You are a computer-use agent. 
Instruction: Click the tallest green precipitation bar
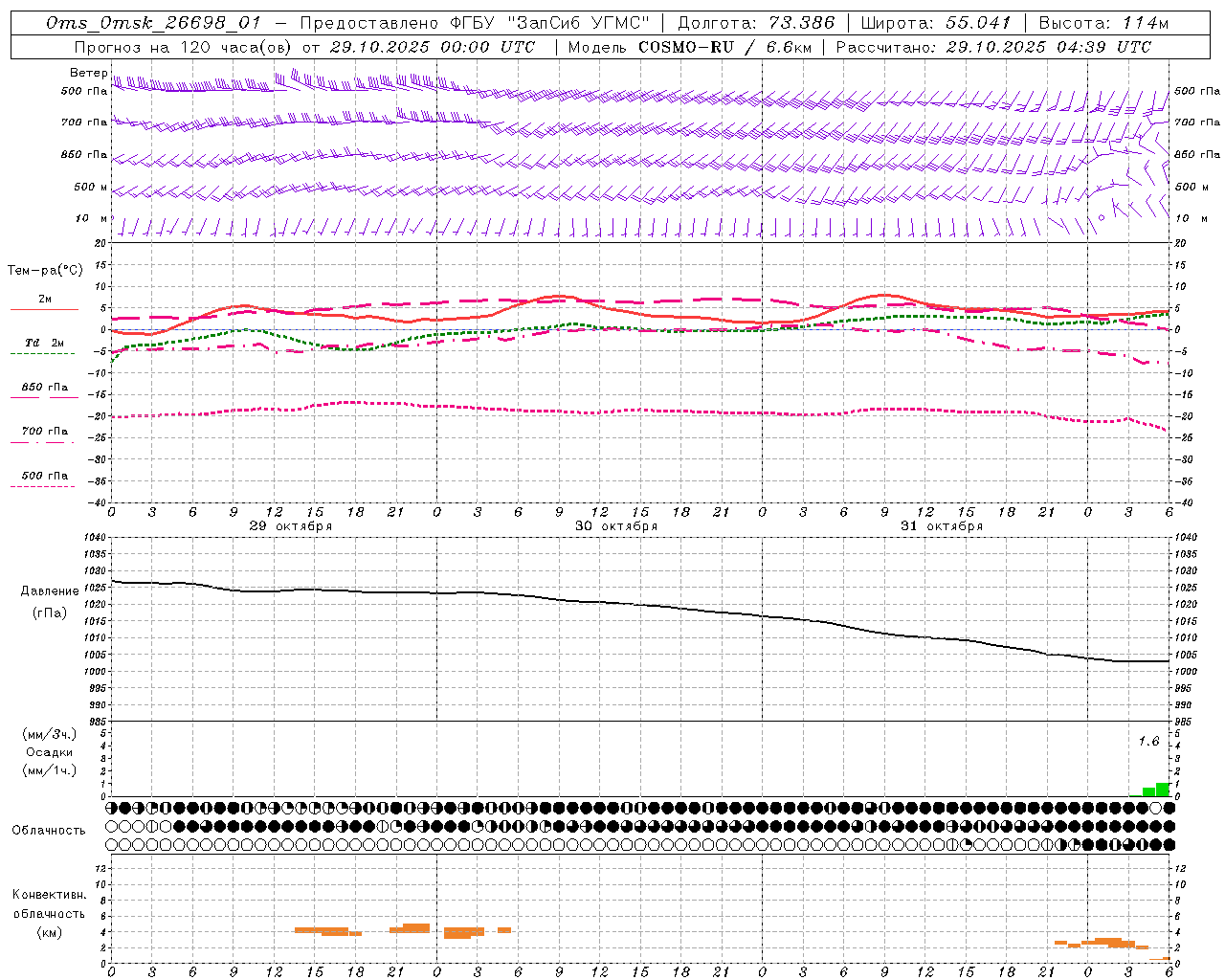click(x=1163, y=790)
